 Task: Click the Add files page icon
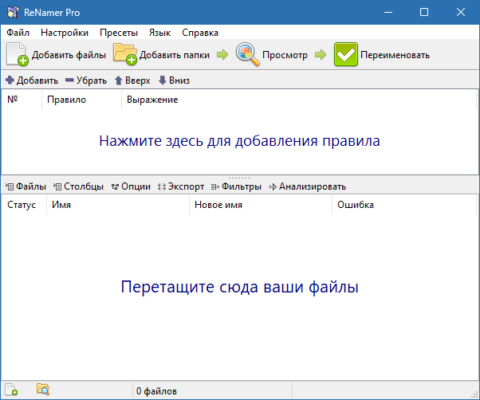[x=17, y=54]
